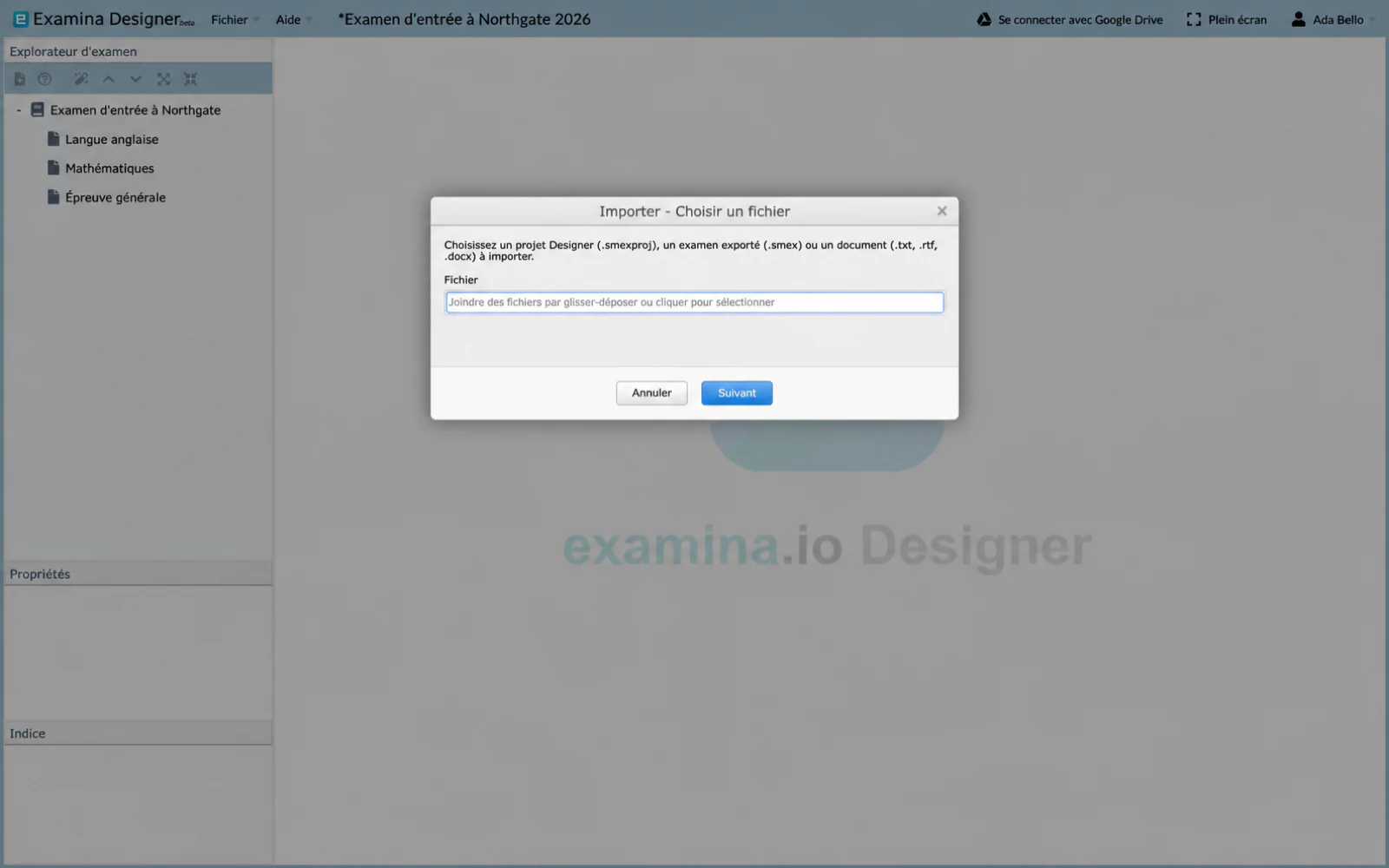Click the file attachment input field
This screenshot has height=868, width=1389.
[x=694, y=302]
